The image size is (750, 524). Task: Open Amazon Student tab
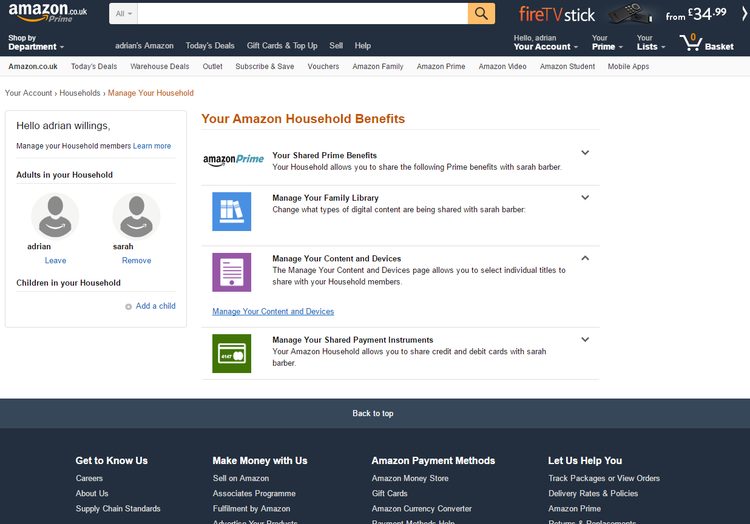[567, 66]
